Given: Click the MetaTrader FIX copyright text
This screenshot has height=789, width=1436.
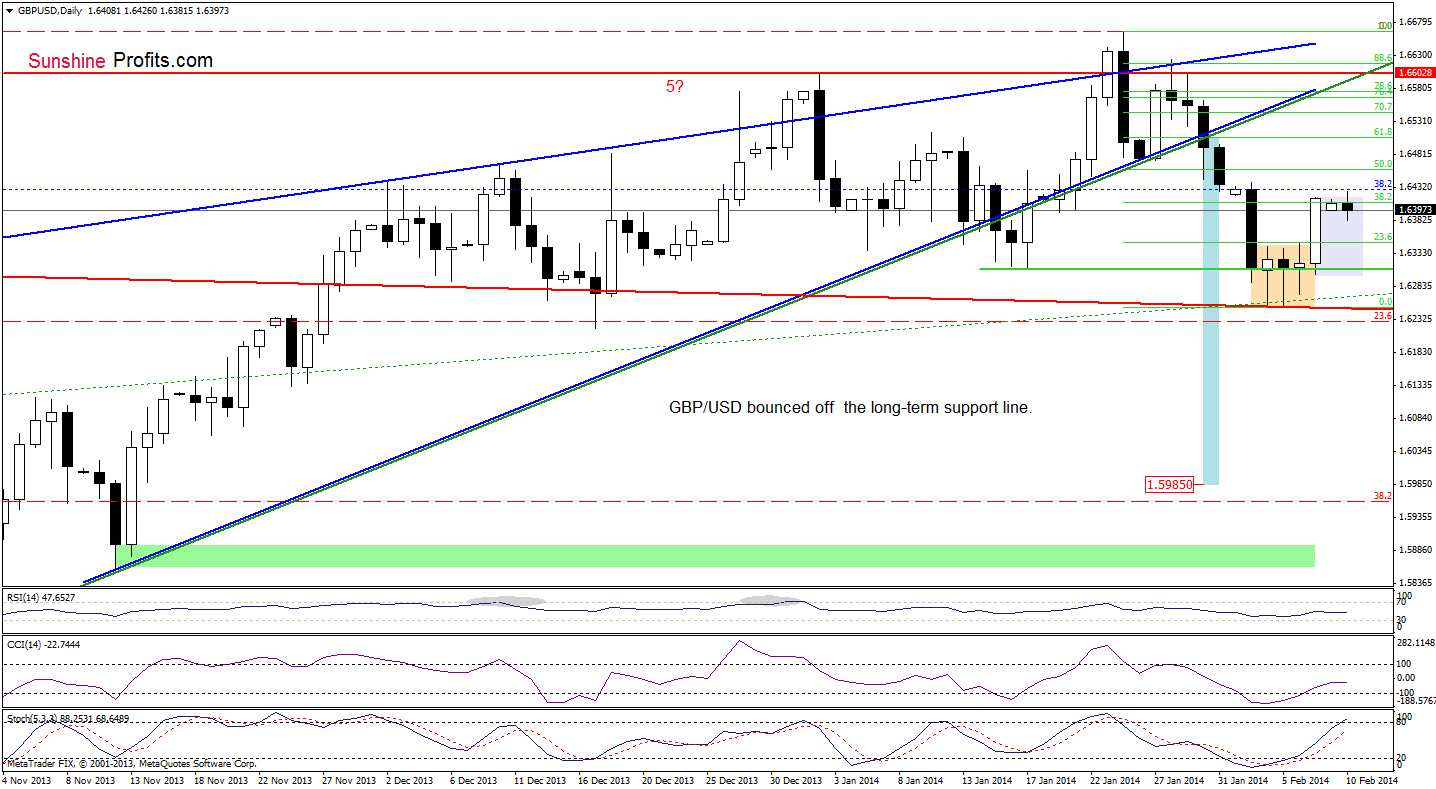Looking at the screenshot, I should [x=131, y=764].
